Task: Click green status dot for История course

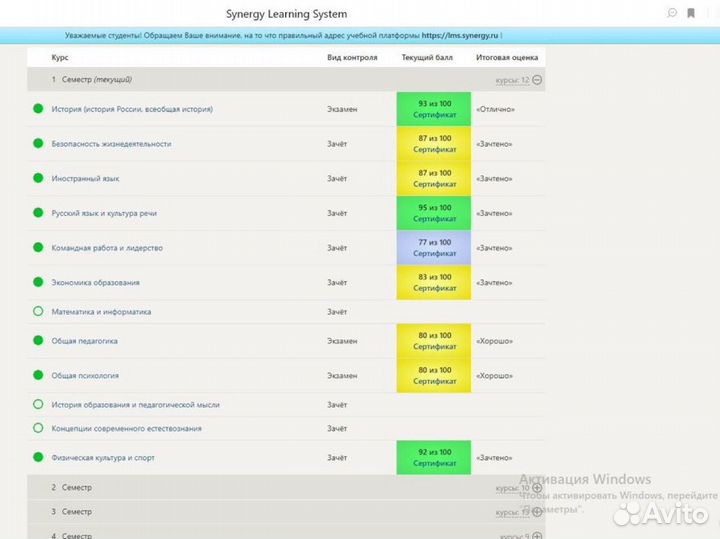Action: tap(38, 108)
